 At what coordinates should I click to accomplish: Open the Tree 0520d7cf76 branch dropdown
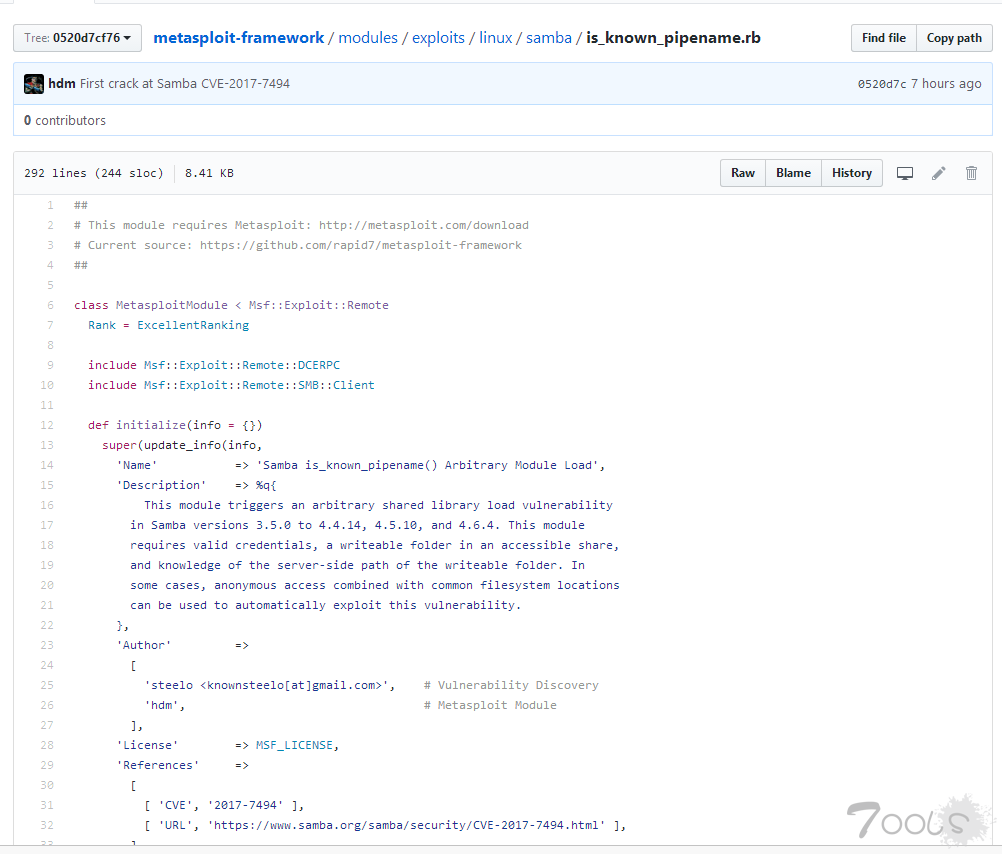tap(77, 38)
